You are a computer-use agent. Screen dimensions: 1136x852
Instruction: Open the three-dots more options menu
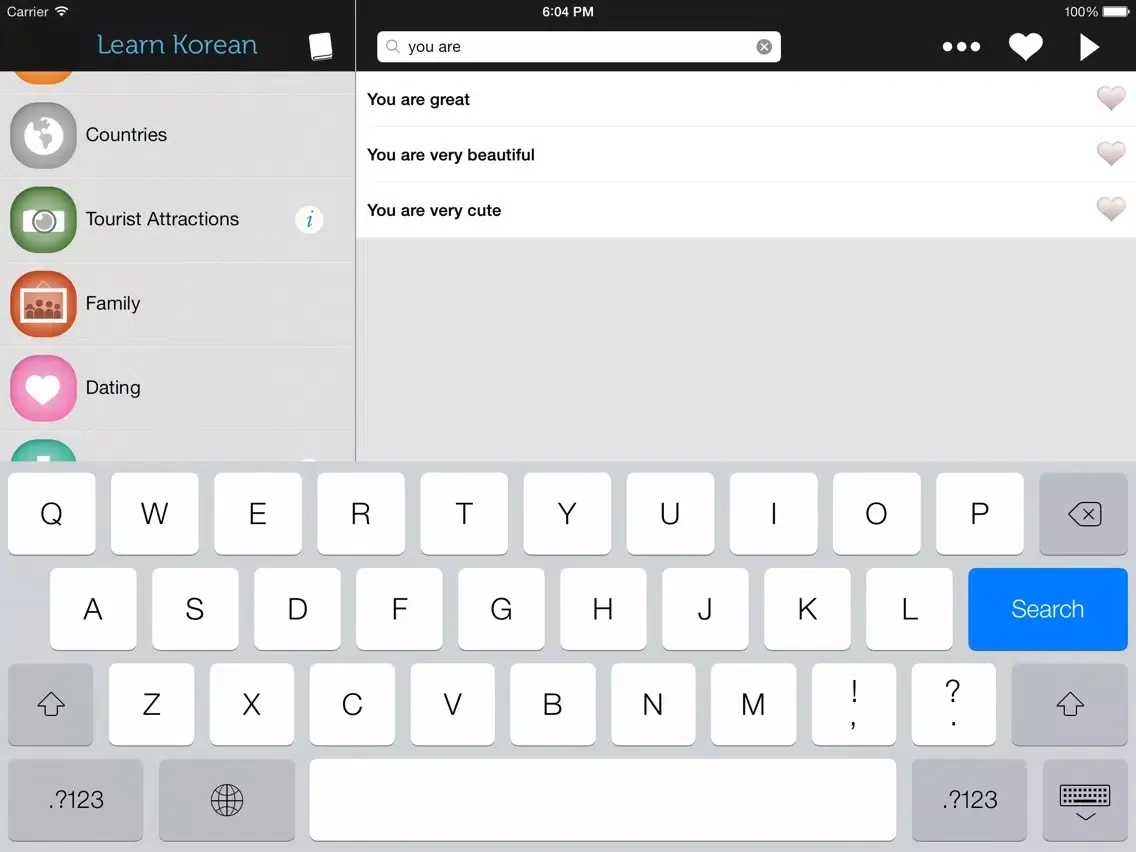coord(961,47)
